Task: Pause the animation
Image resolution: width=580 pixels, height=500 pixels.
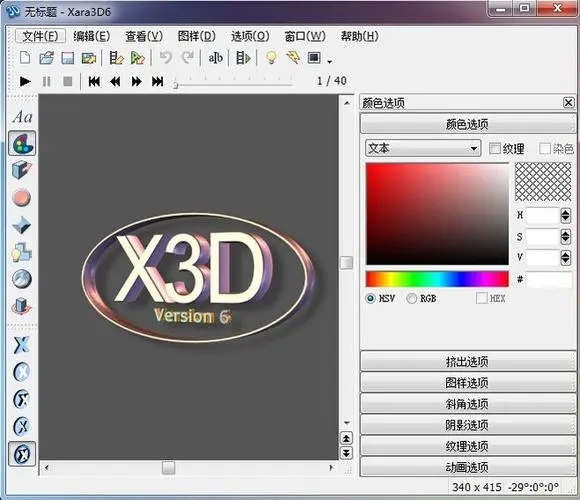Action: (47, 81)
